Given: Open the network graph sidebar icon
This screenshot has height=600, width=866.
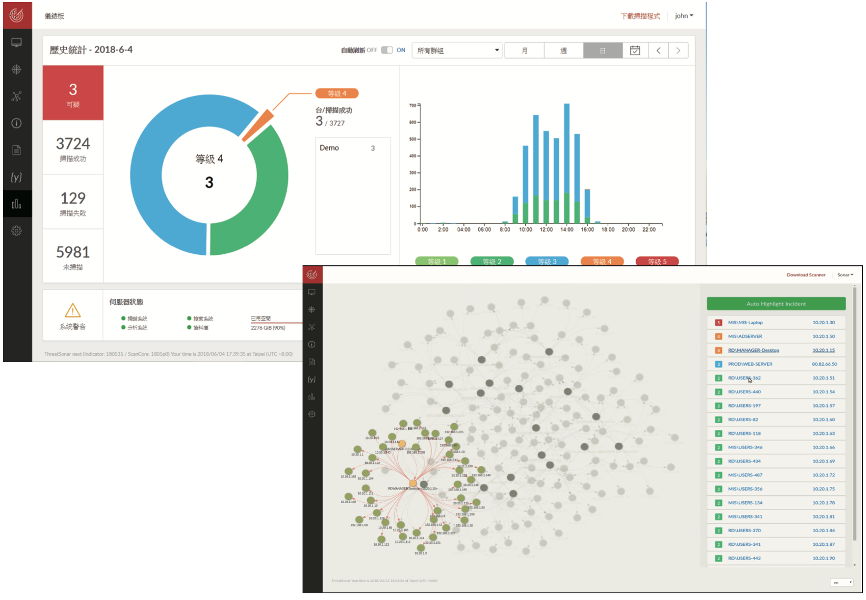Looking at the screenshot, I should 17,96.
